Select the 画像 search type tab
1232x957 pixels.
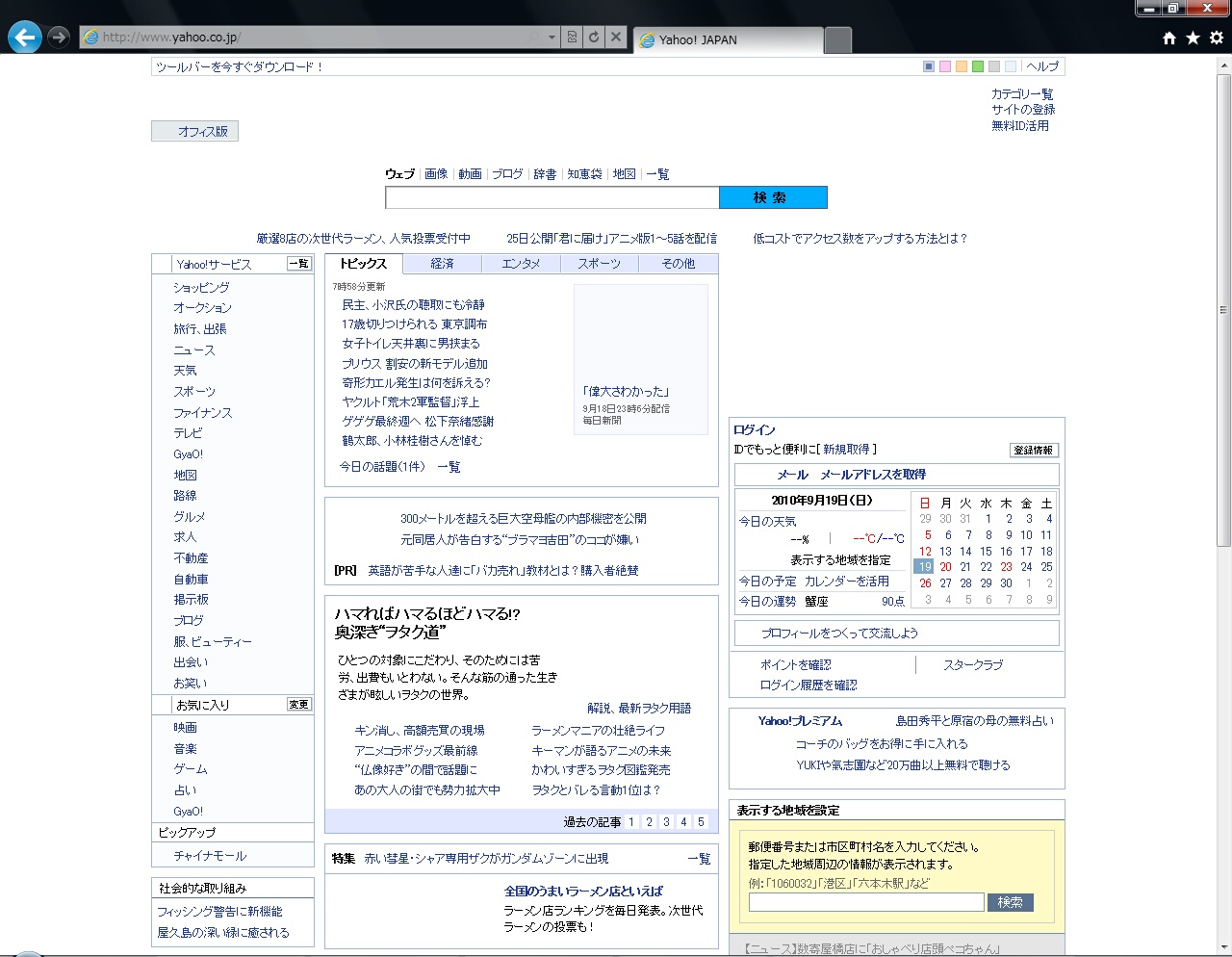pyautogui.click(x=436, y=174)
